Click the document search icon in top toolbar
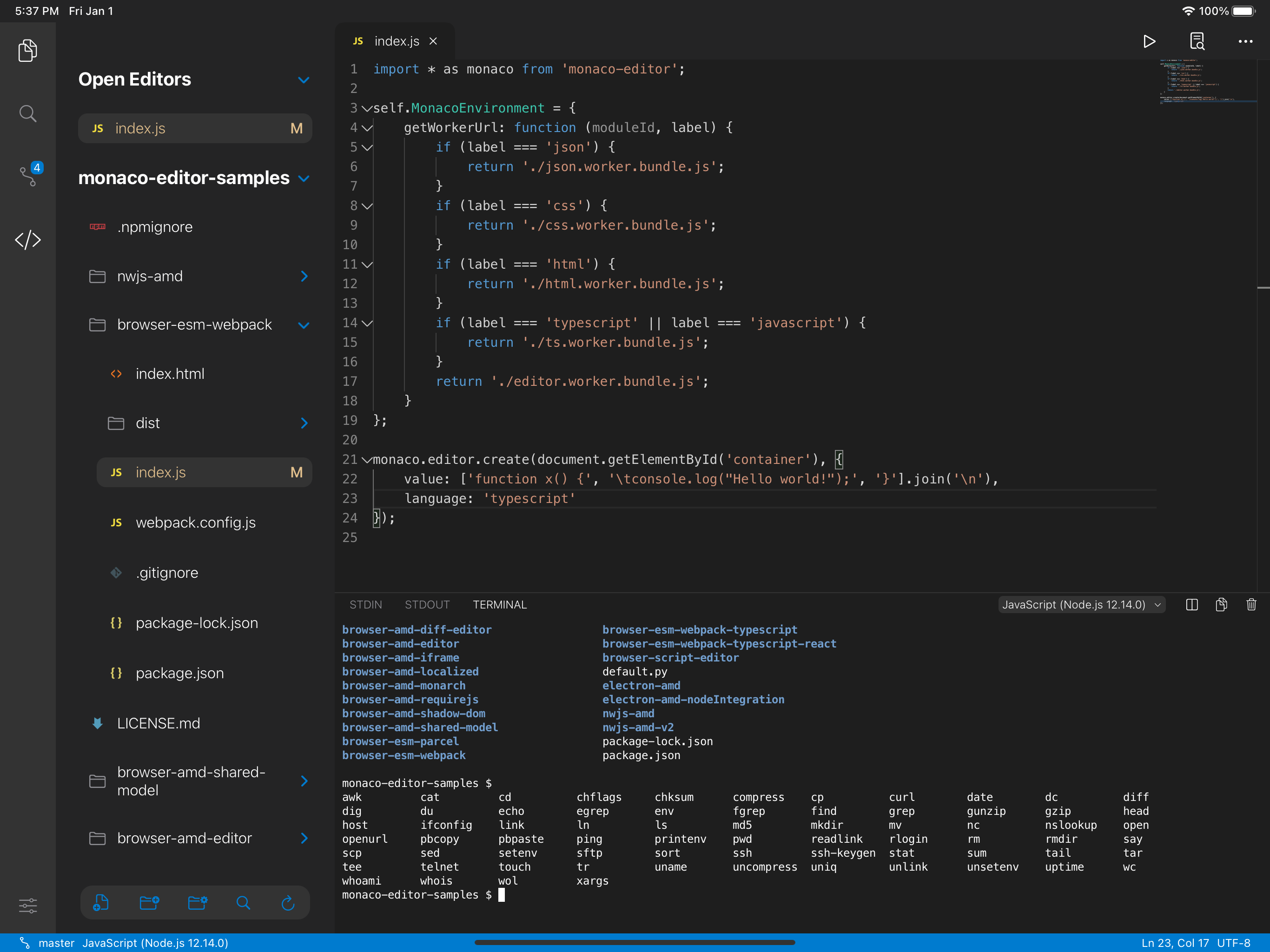This screenshot has width=1270, height=952. click(x=1197, y=41)
